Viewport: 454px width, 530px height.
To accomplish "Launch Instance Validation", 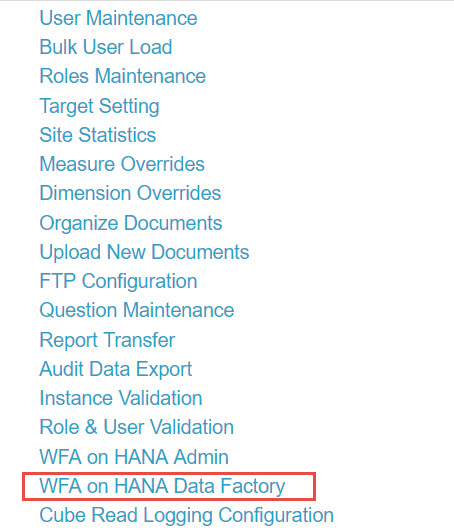I will [121, 398].
